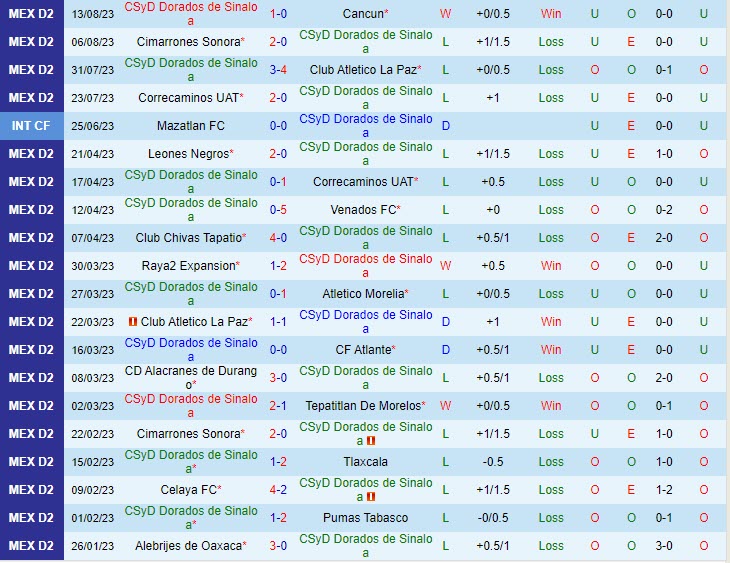Click the Win result in the Cancun row

point(551,14)
